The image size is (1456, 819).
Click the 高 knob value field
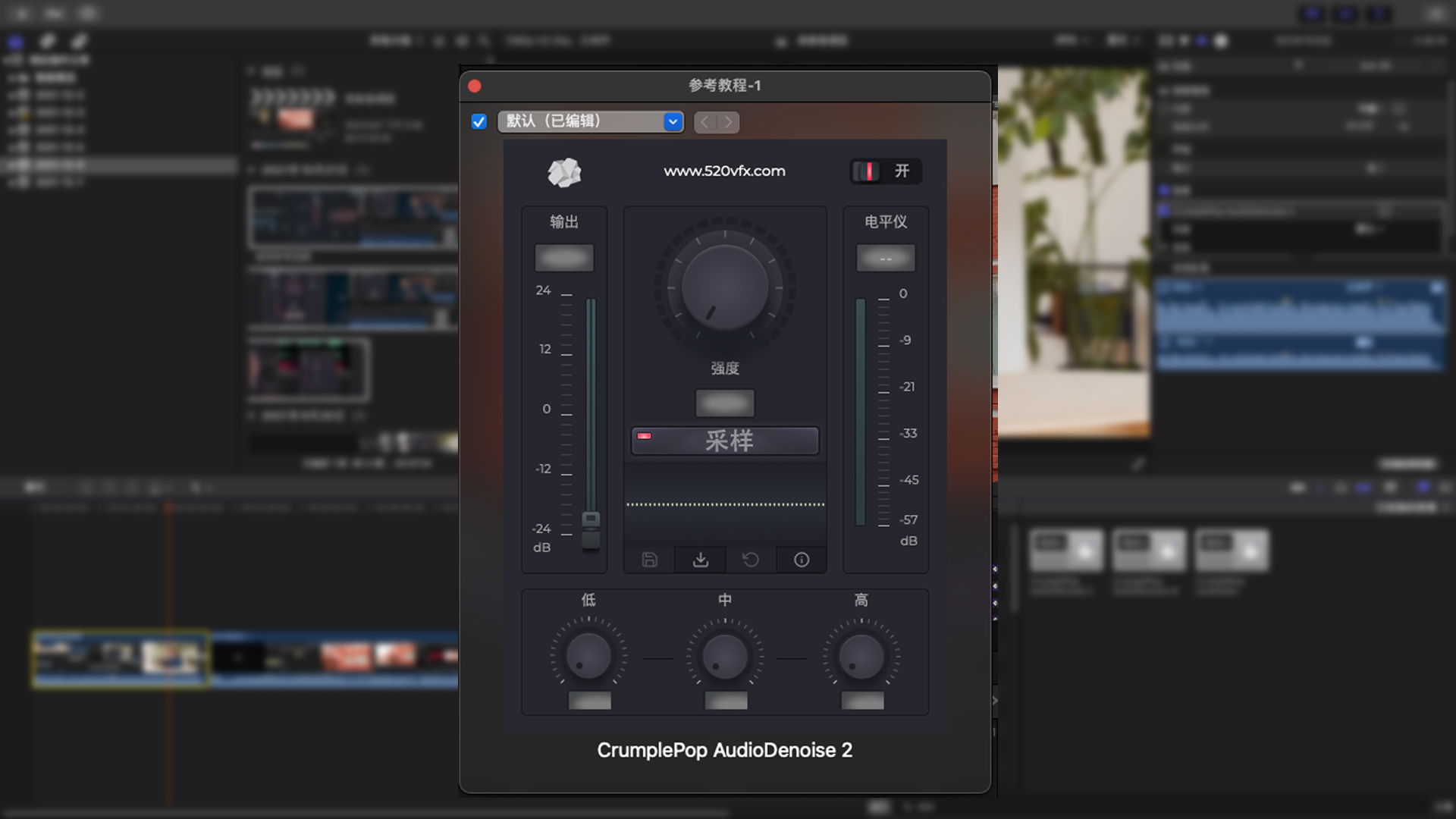[862, 701]
